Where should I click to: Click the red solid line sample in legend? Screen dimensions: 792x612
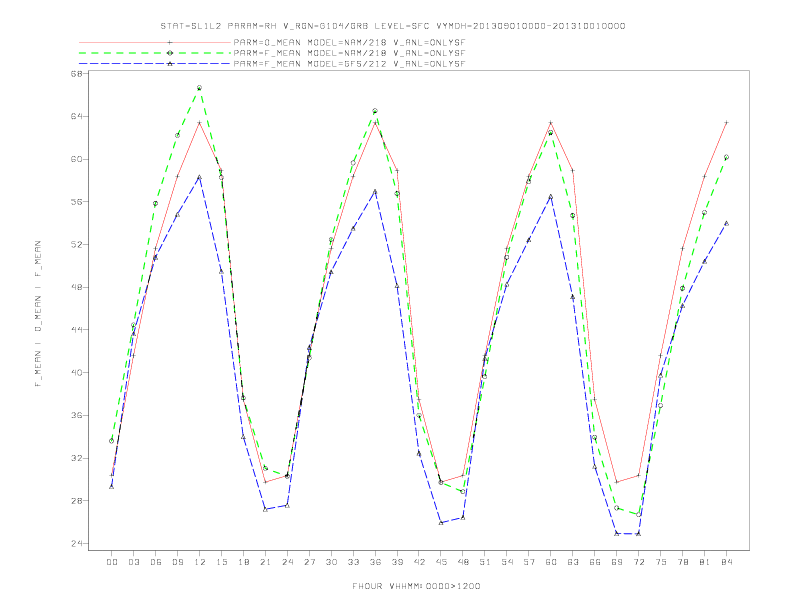(155, 43)
